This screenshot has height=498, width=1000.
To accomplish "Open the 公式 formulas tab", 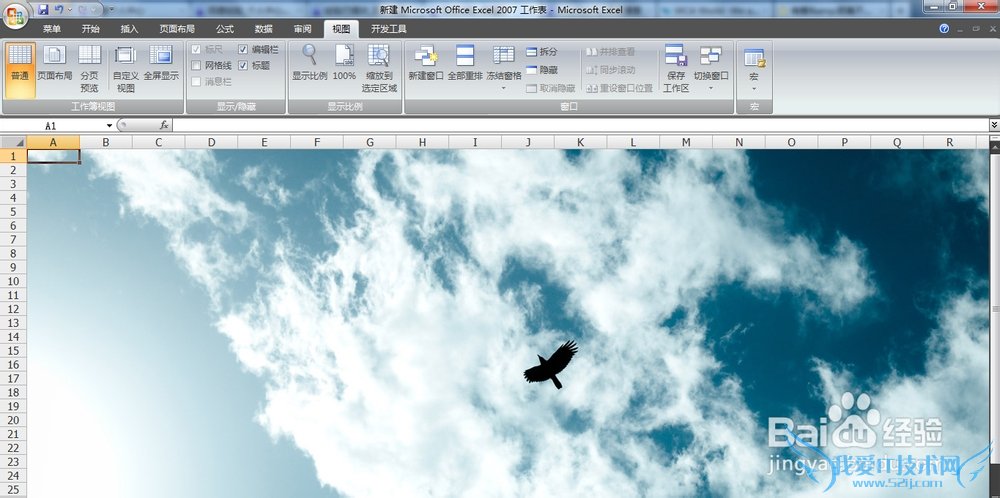I will 225,29.
